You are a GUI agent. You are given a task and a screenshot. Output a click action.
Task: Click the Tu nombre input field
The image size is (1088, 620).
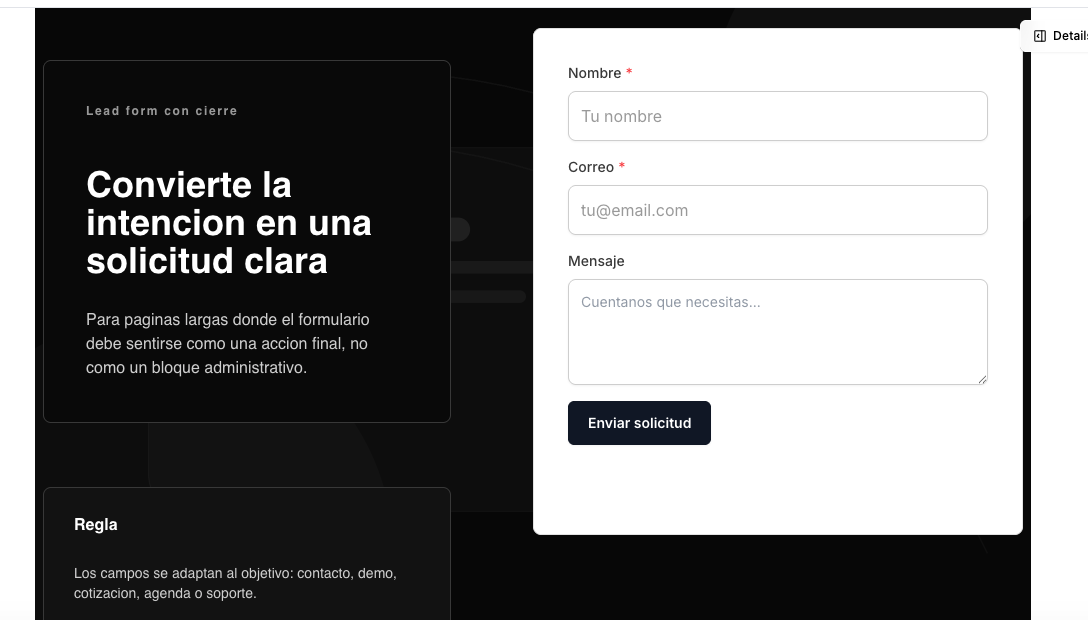[777, 116]
